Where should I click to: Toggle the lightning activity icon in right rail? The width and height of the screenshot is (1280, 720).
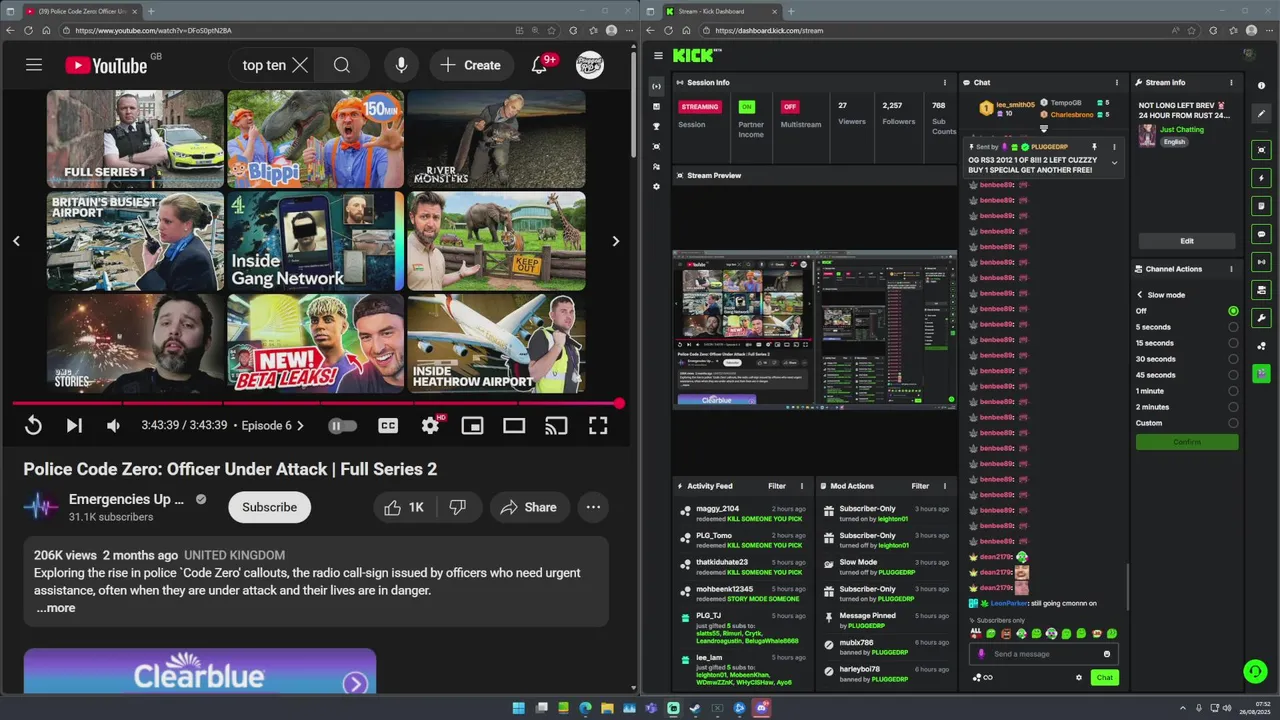(1262, 178)
